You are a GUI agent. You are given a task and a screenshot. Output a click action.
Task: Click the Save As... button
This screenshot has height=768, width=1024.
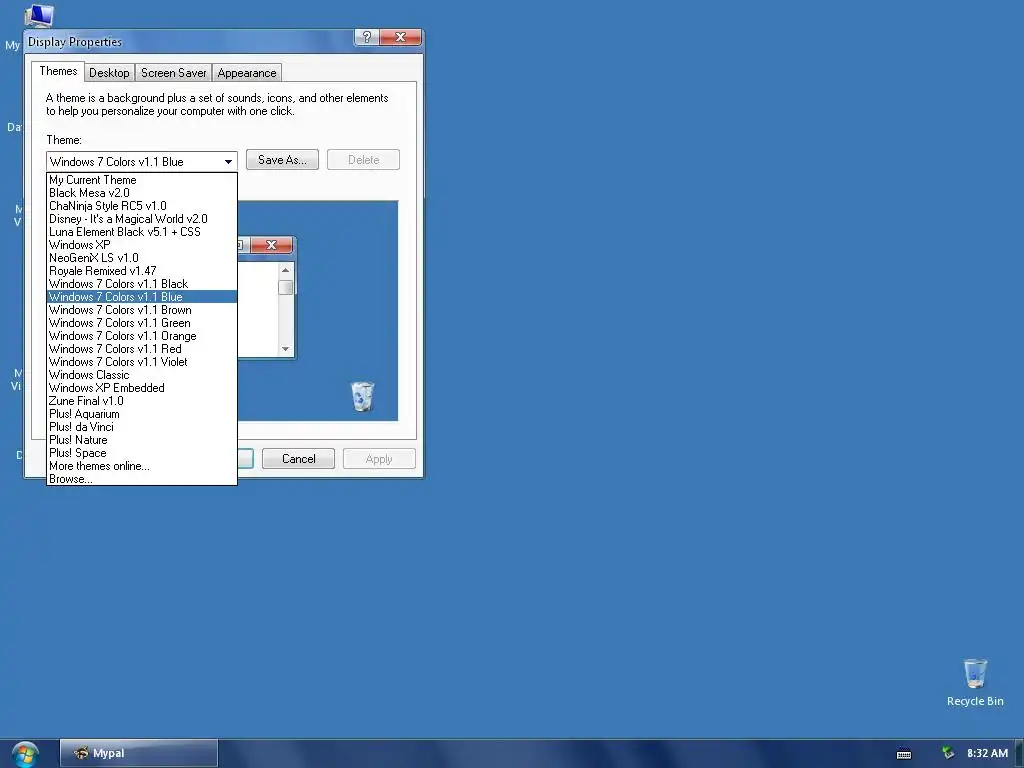pyautogui.click(x=282, y=160)
